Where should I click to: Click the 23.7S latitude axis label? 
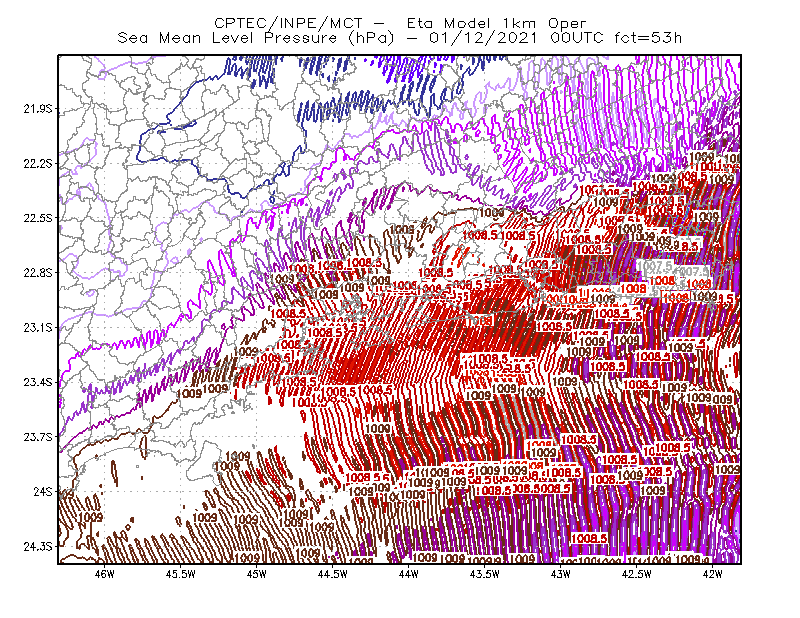tap(38, 437)
